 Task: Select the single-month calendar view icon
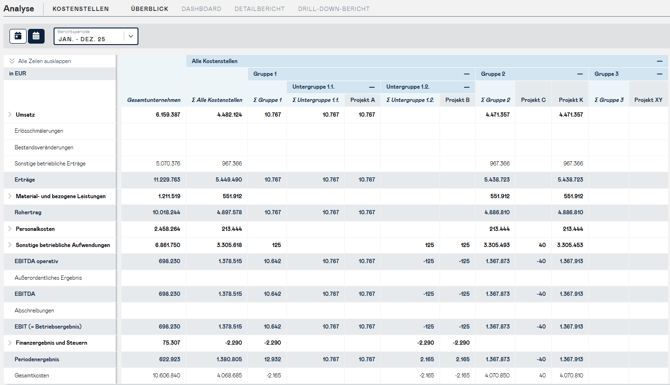coord(18,36)
